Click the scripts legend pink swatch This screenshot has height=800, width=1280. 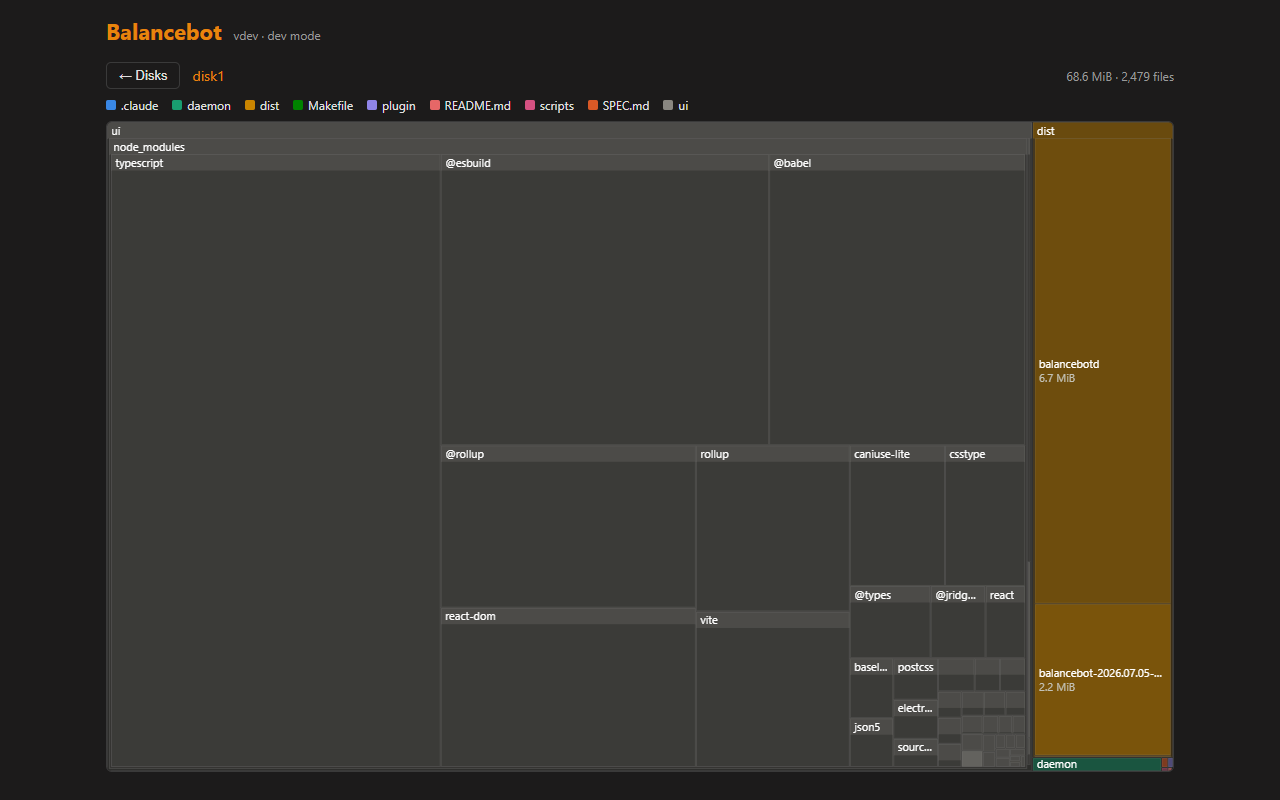point(530,105)
